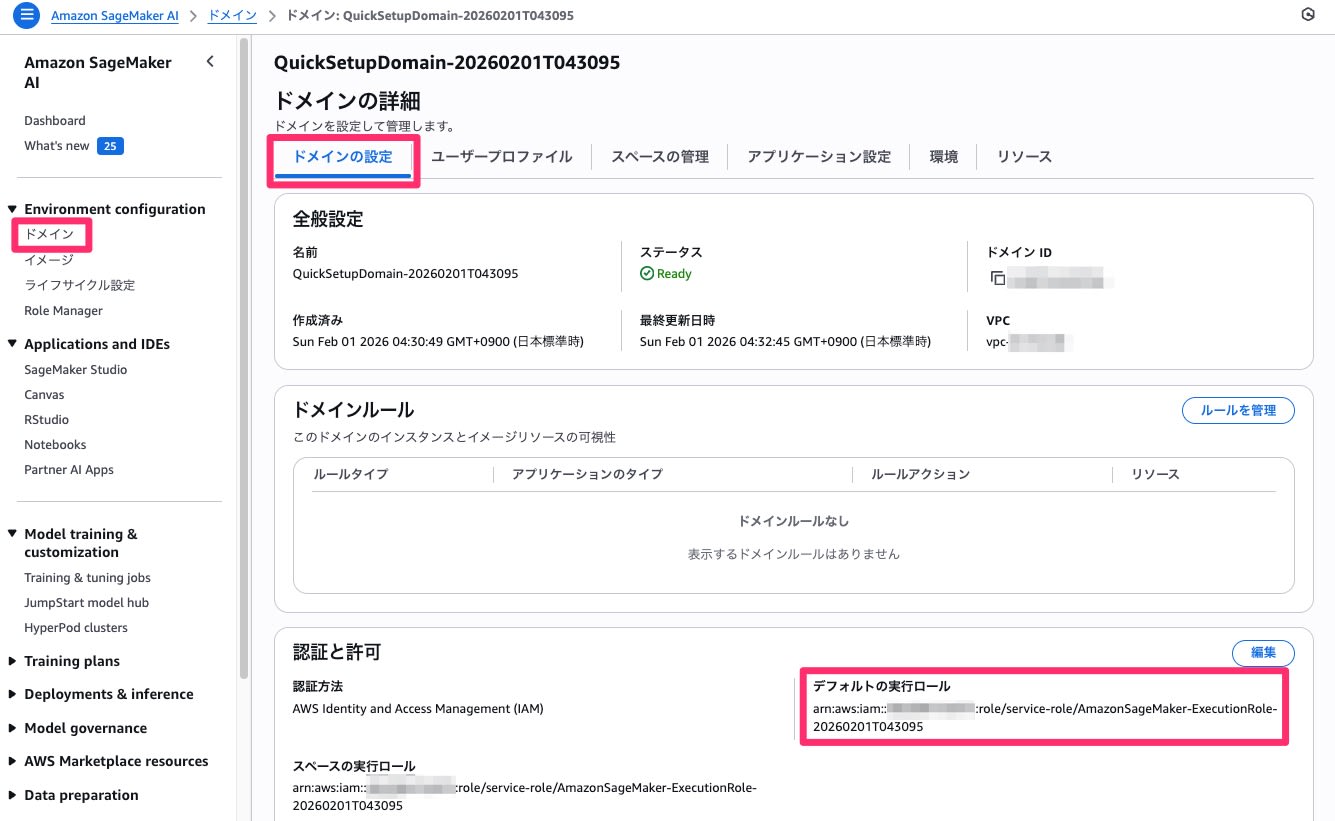Open Partner AI Apps in sidebar
1335x821 pixels.
click(69, 470)
